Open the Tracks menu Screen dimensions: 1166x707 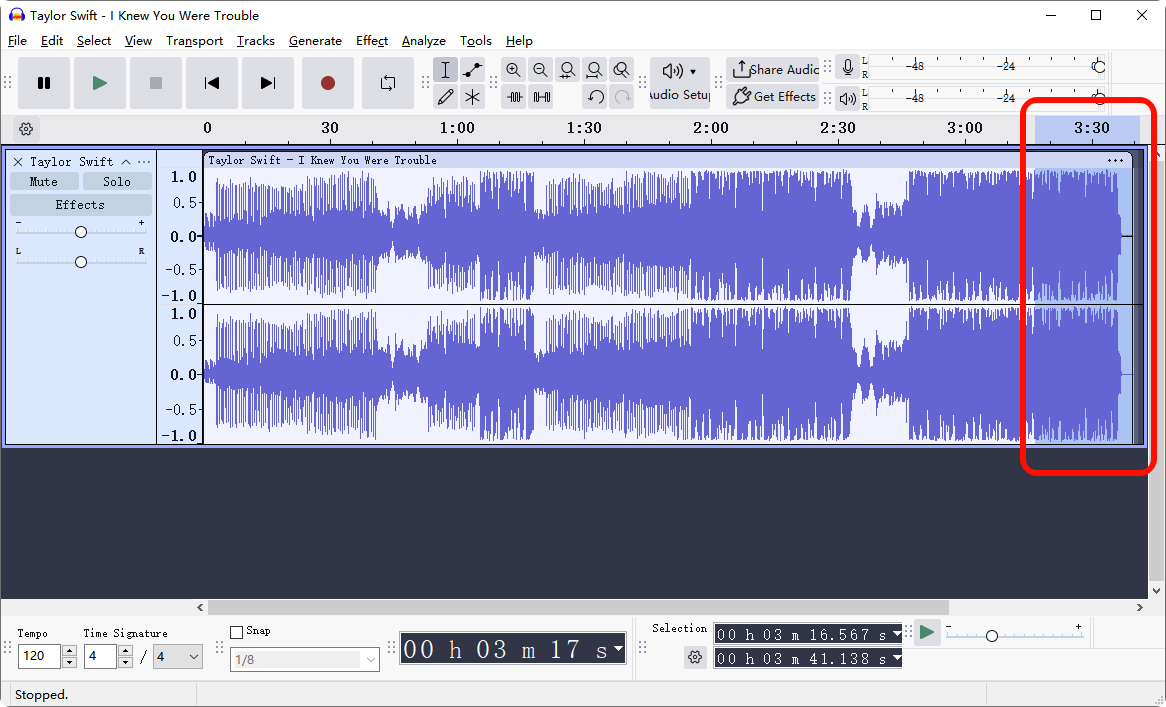click(256, 41)
